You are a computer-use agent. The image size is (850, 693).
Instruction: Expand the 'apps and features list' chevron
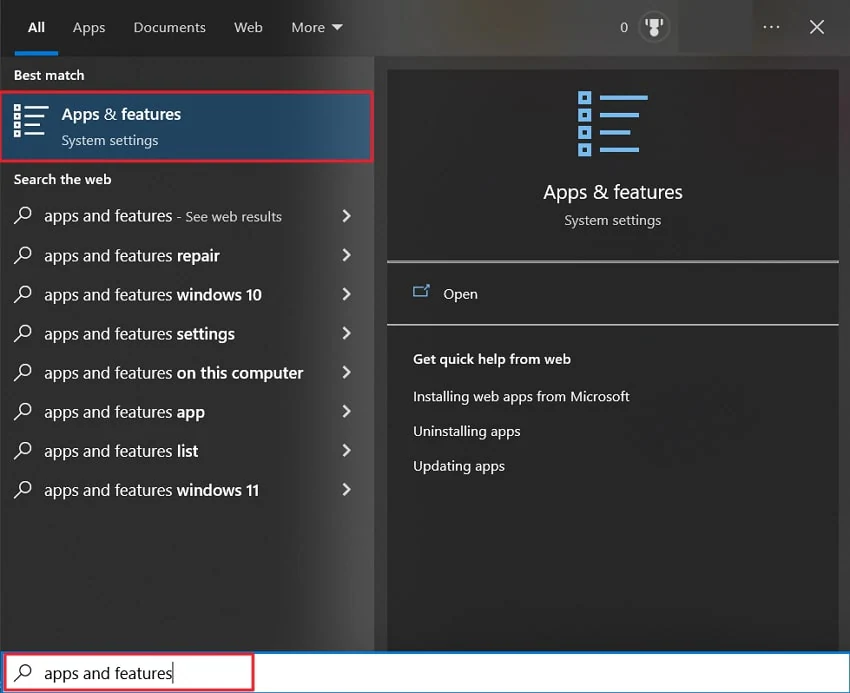pyautogui.click(x=346, y=451)
